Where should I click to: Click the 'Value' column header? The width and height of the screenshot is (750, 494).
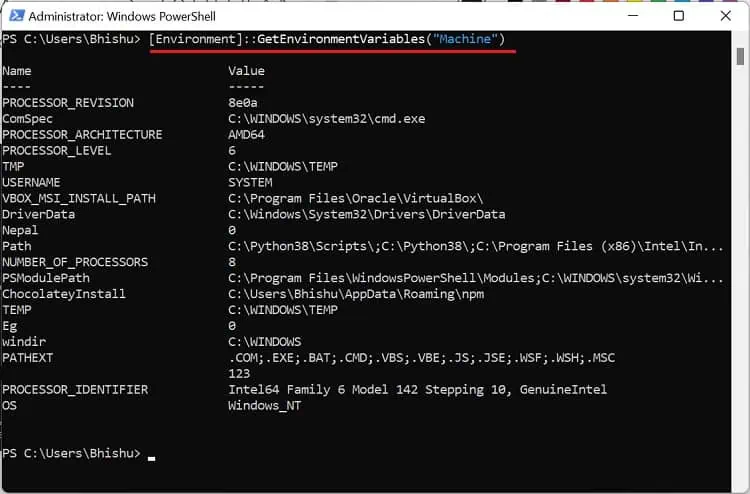tap(246, 71)
